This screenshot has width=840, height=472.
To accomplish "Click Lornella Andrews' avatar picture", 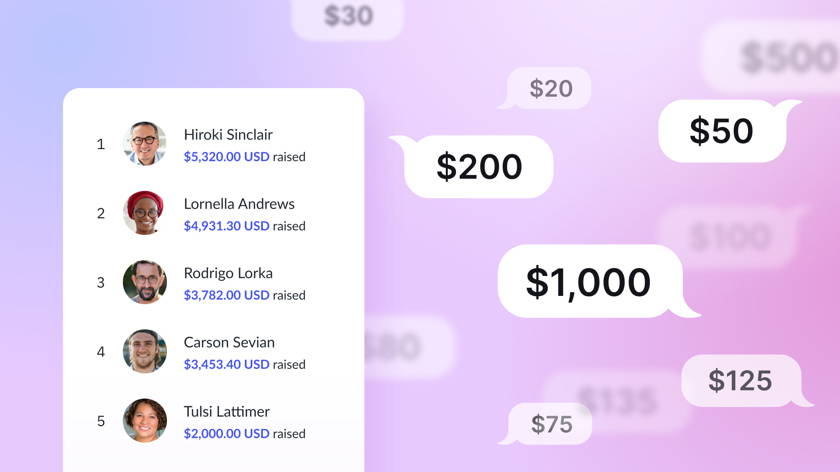I will (144, 213).
